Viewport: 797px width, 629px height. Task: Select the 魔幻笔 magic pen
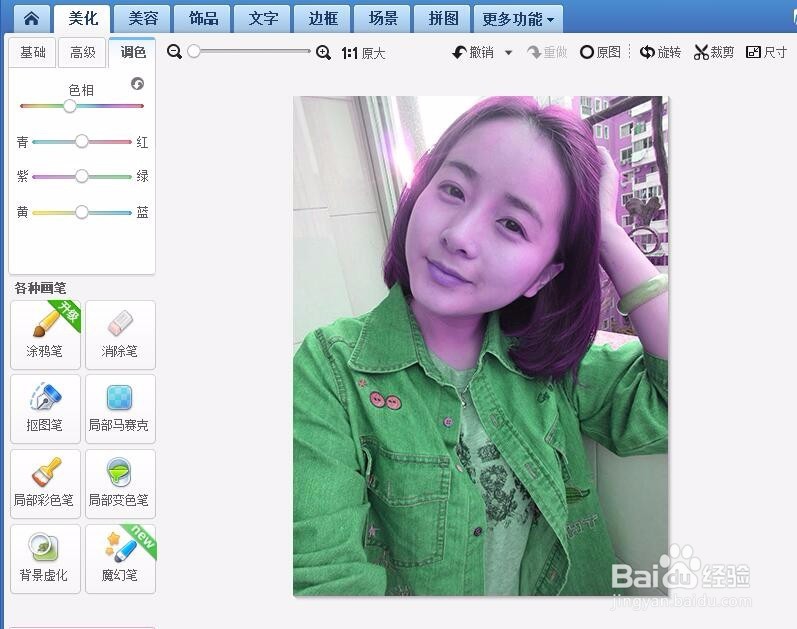(x=120, y=559)
